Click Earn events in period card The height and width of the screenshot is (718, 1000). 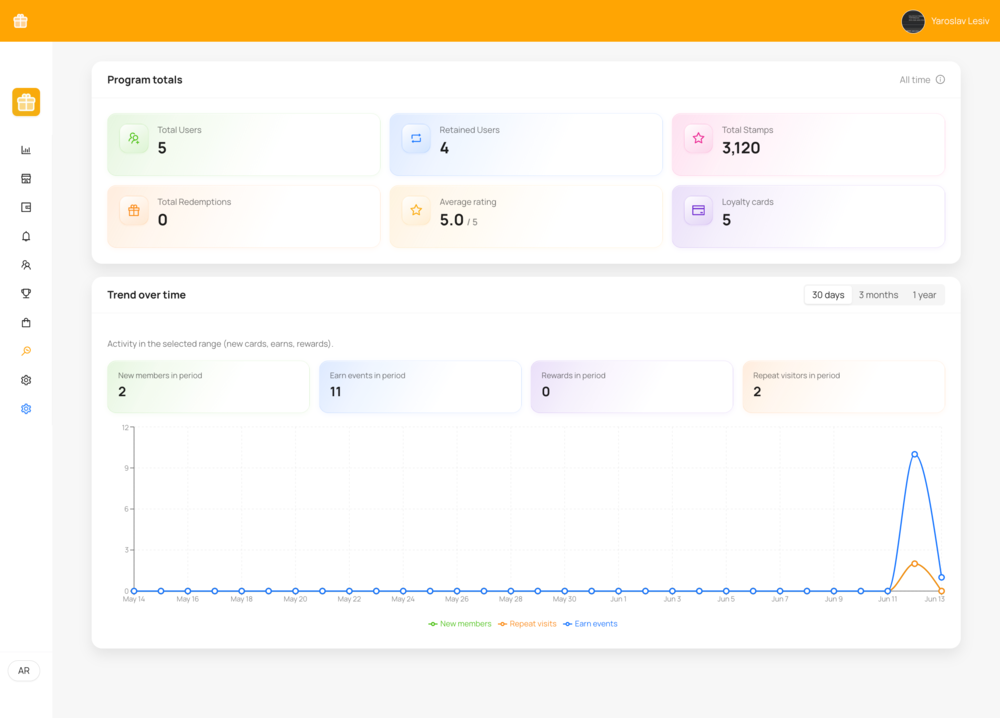[x=420, y=387]
